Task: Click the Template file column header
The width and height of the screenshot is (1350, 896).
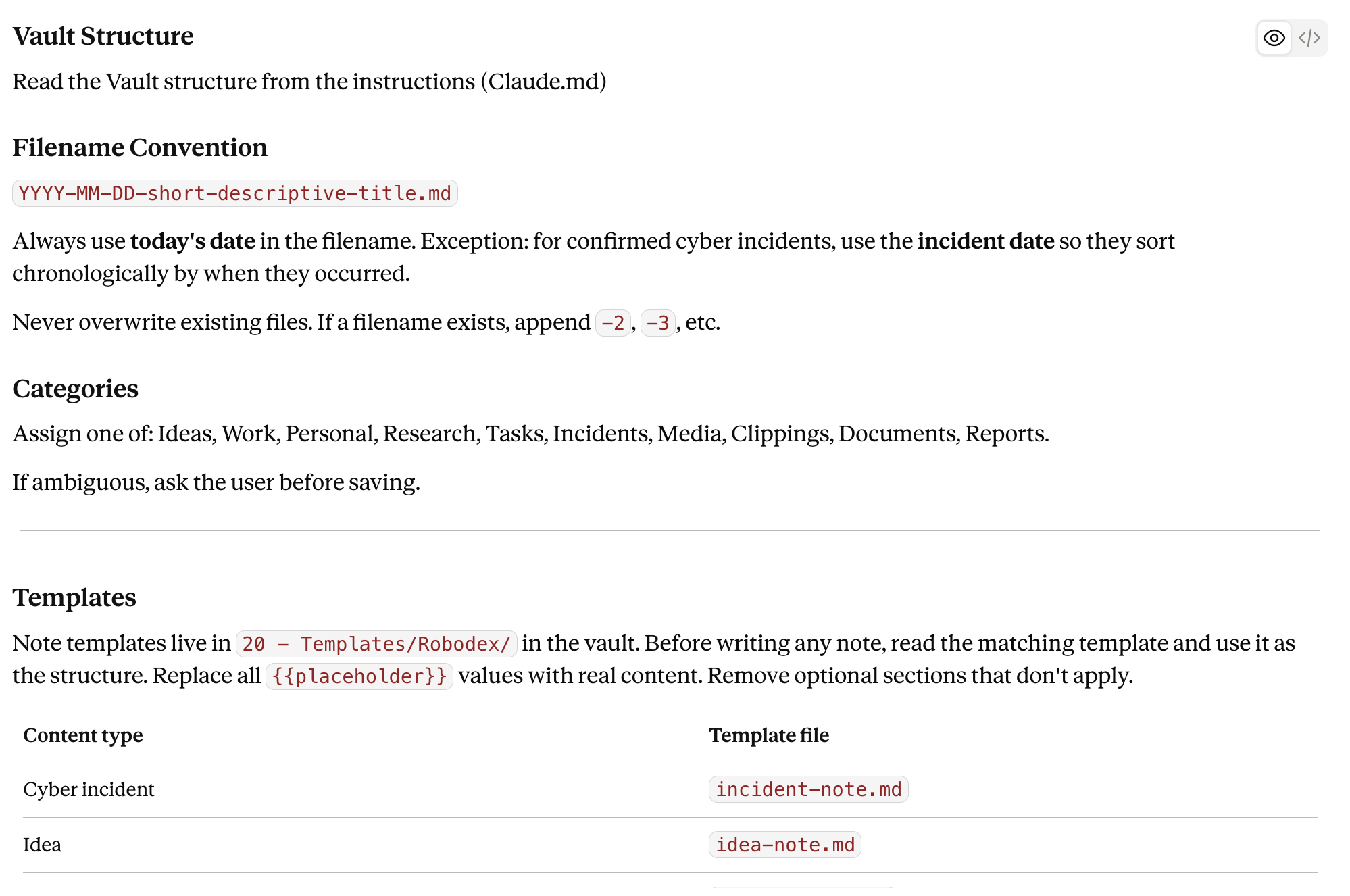Action: (769, 735)
